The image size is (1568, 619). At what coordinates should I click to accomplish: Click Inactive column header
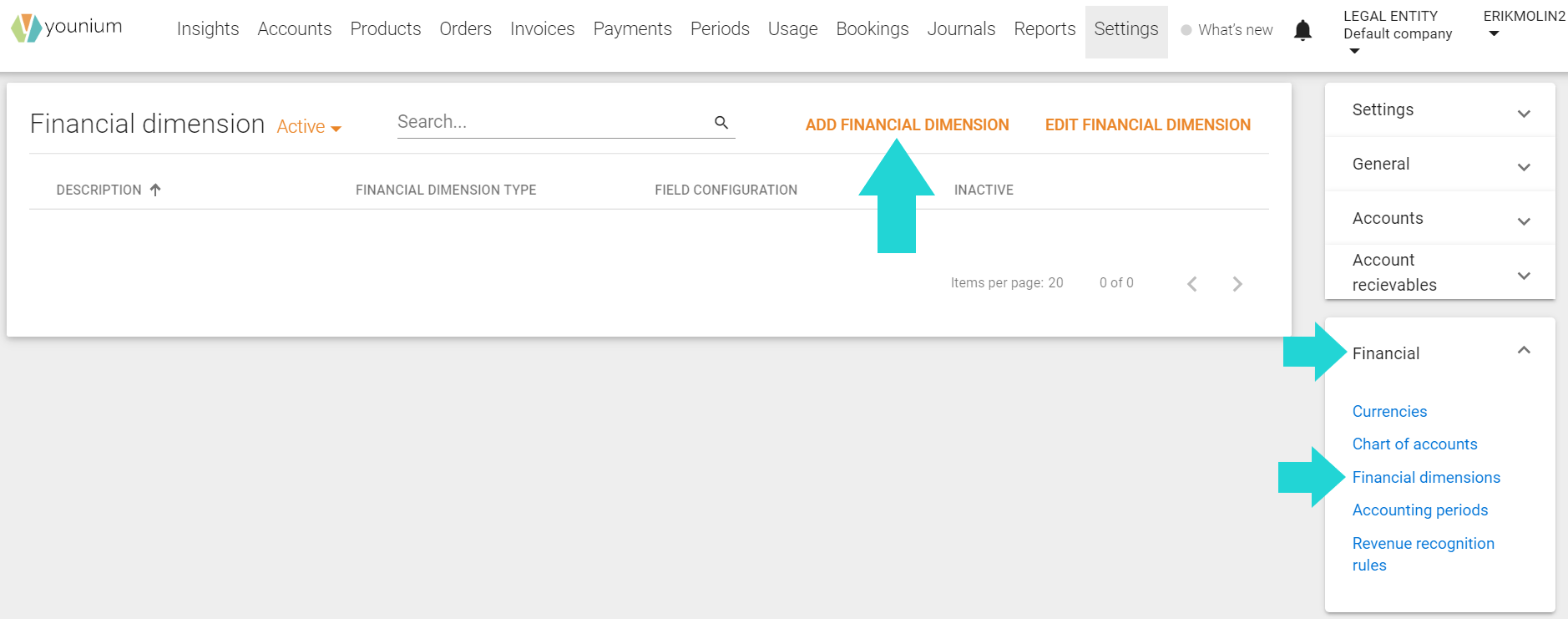click(984, 190)
